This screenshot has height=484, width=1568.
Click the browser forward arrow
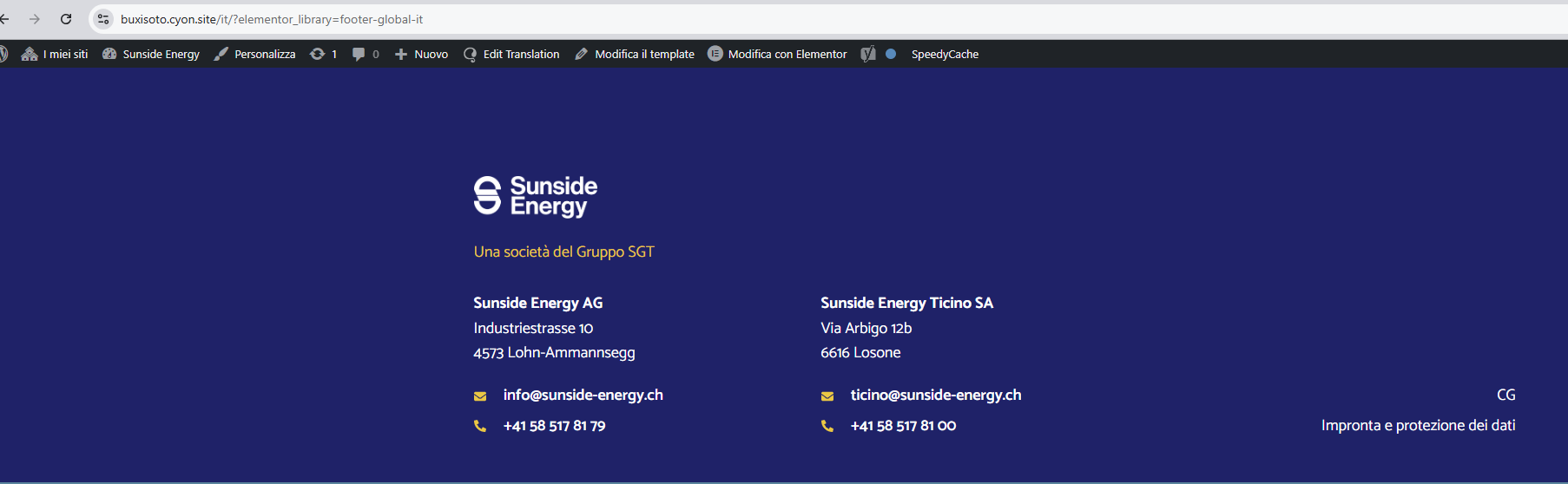[x=35, y=19]
